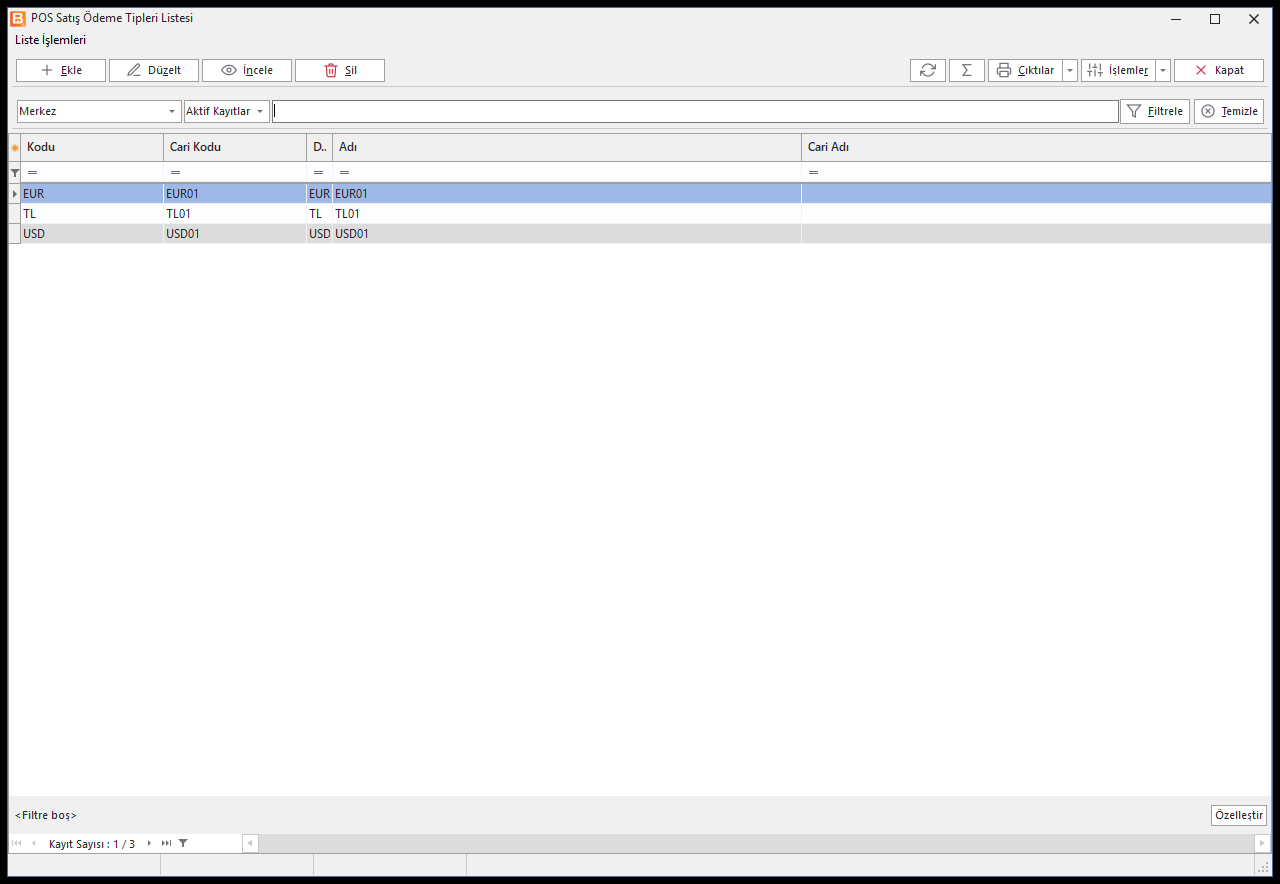Click the filter cell under Cari Adı column

click(1036, 173)
